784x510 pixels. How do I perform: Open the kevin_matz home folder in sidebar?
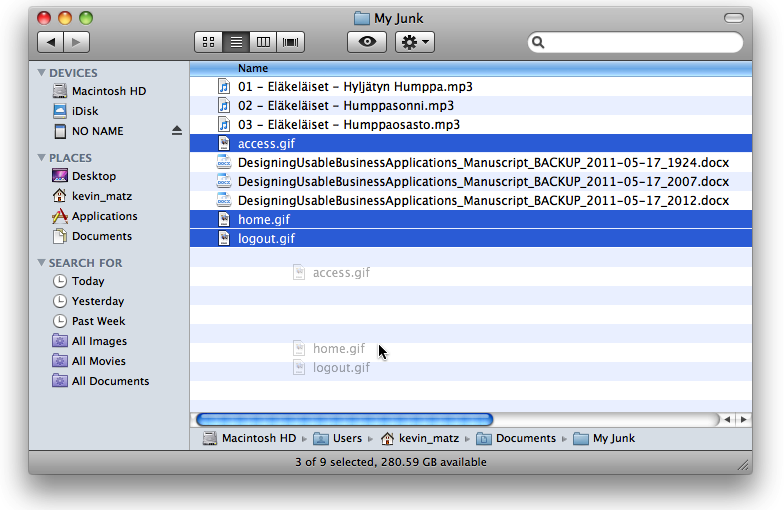(92, 196)
